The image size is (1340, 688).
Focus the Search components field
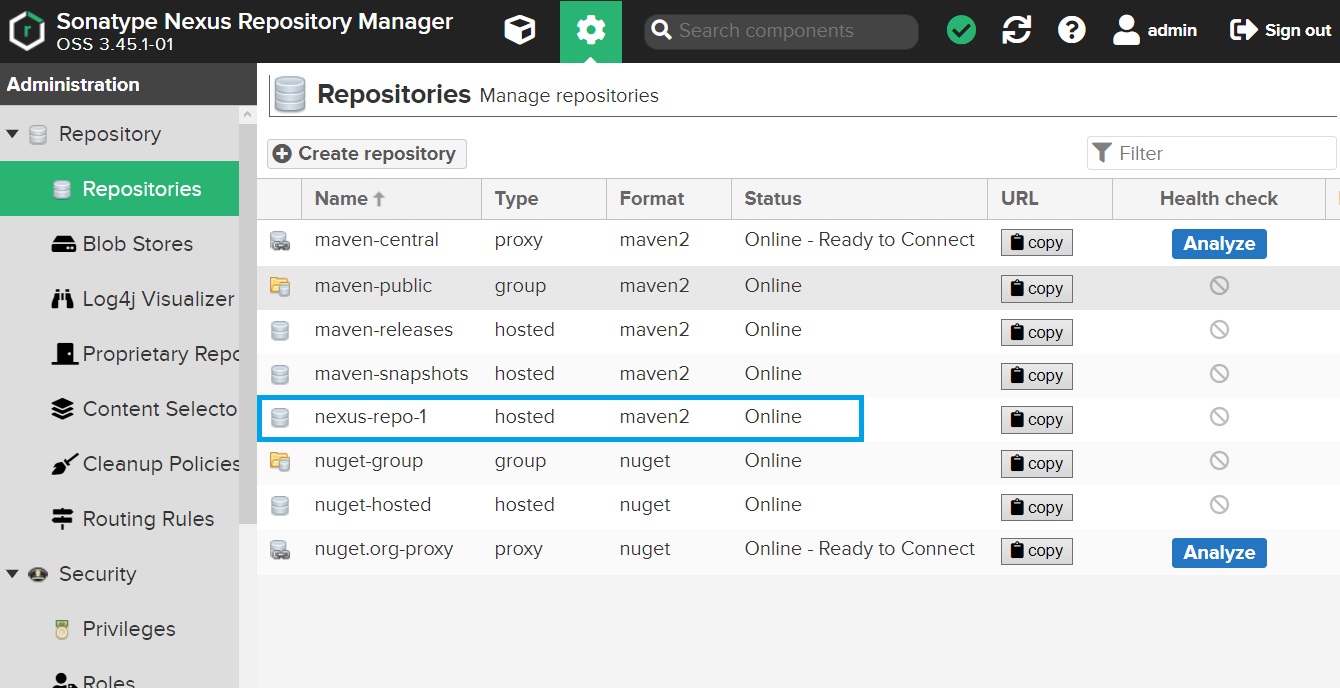tap(781, 31)
